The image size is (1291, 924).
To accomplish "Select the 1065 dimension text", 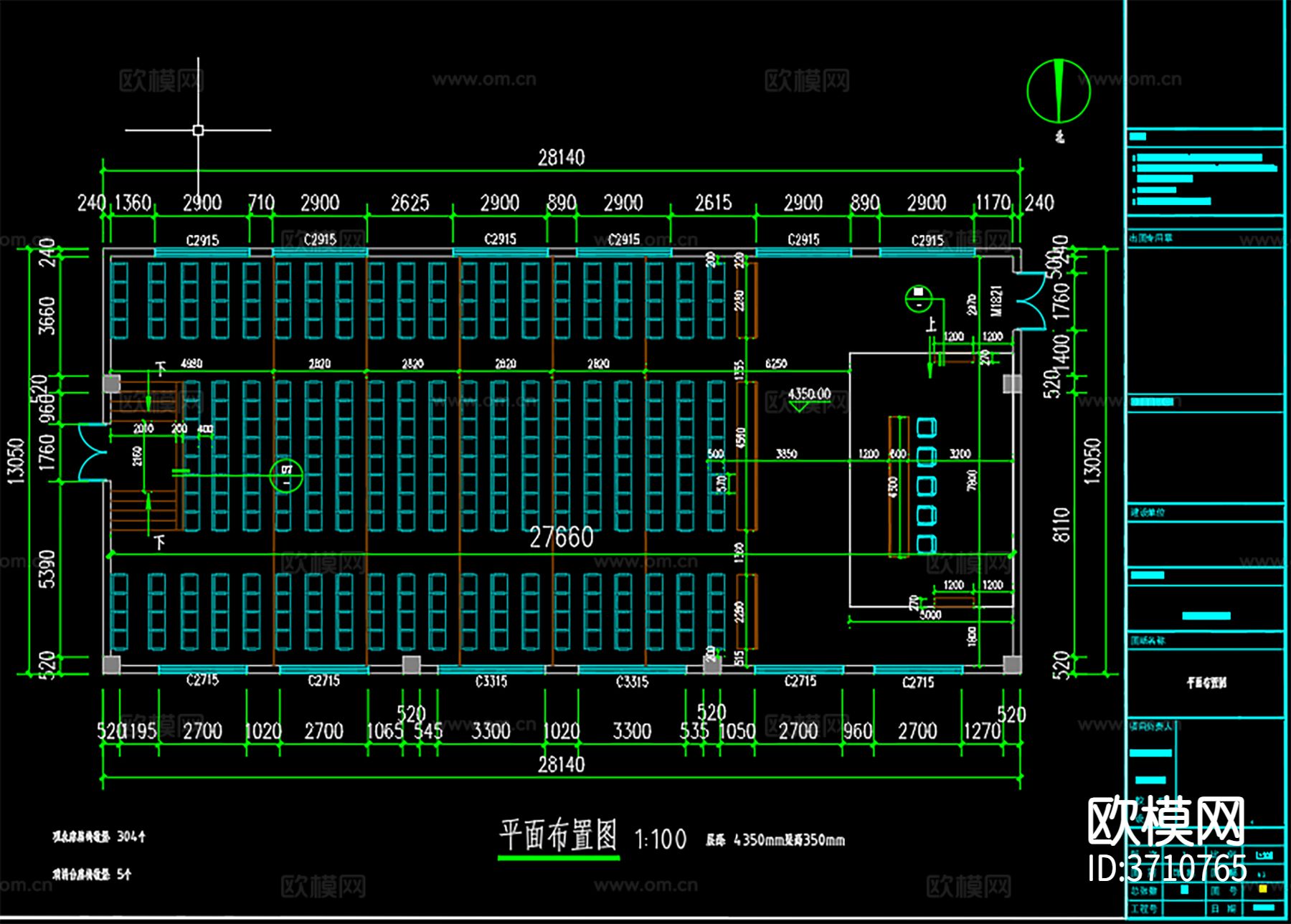I will point(385,731).
